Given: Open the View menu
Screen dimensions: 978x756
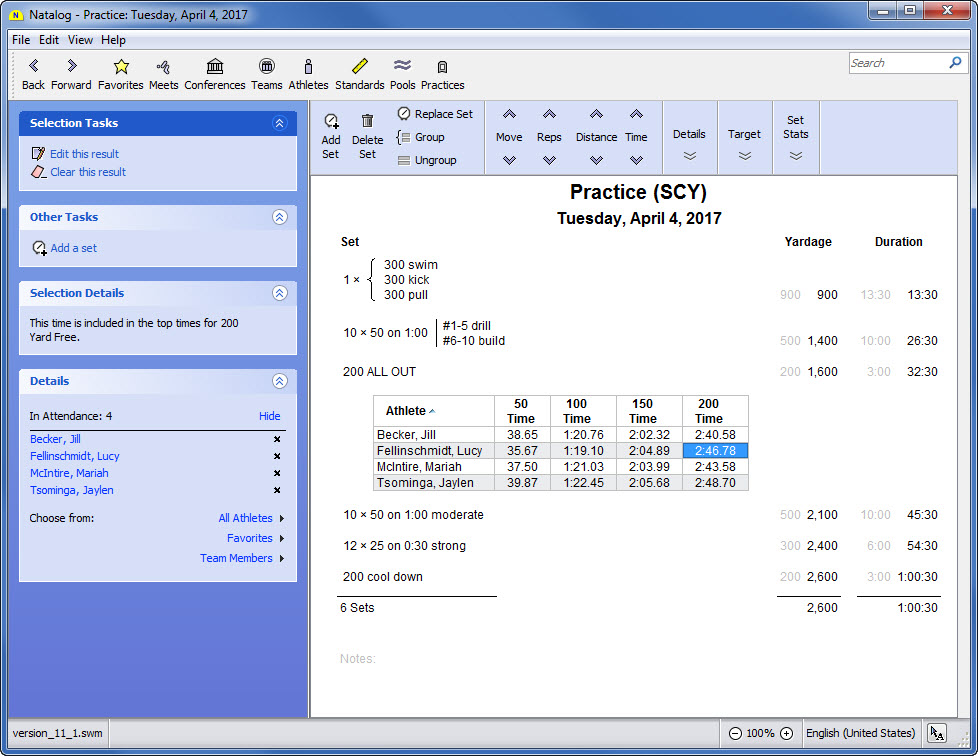Looking at the screenshot, I should click(80, 40).
